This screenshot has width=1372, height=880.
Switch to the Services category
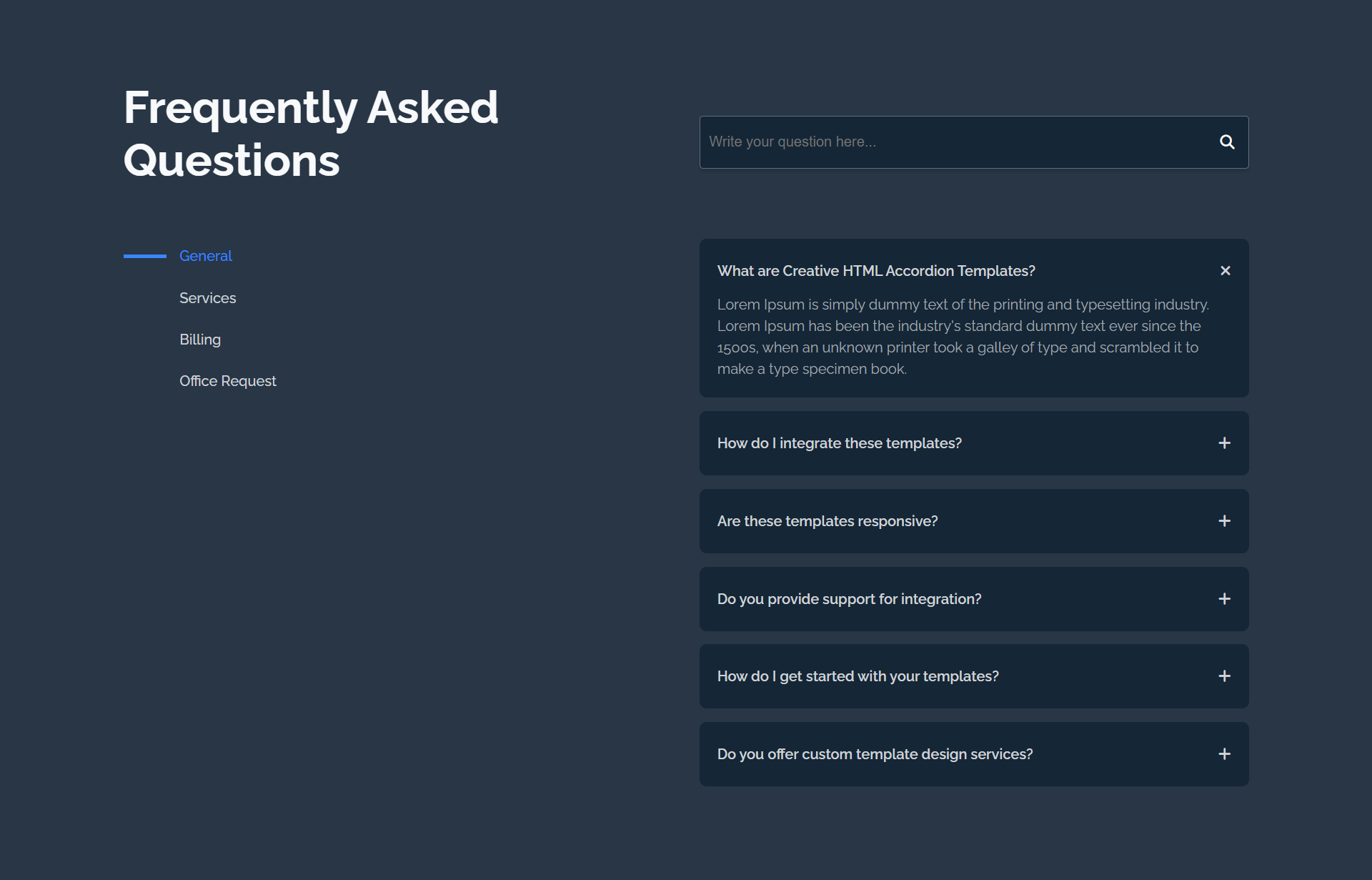(x=207, y=298)
